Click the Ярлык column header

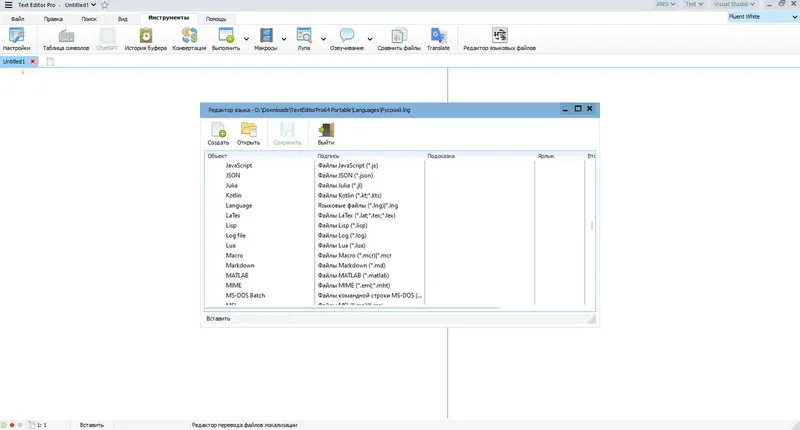560,156
